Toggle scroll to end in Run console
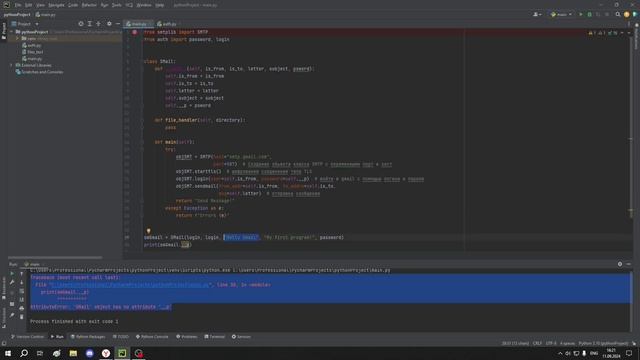 coord(22,300)
